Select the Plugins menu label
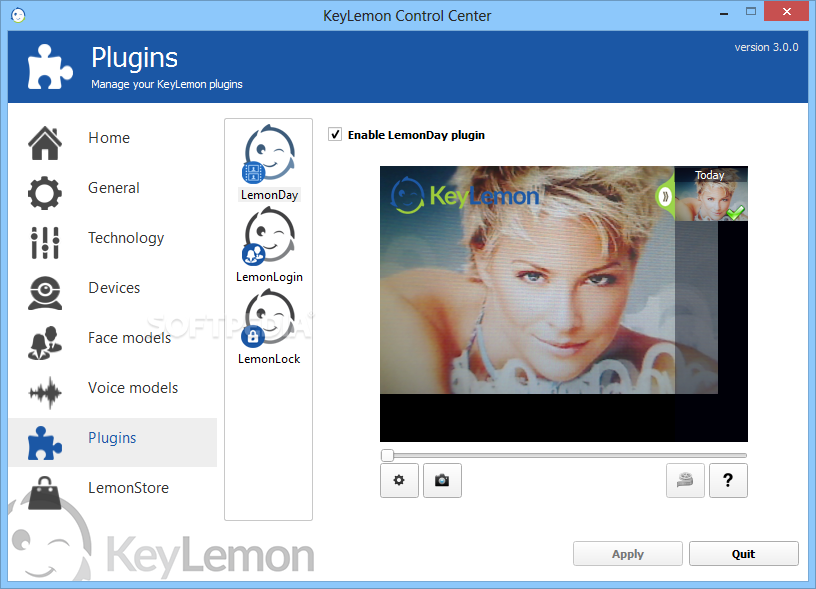 click(x=112, y=438)
